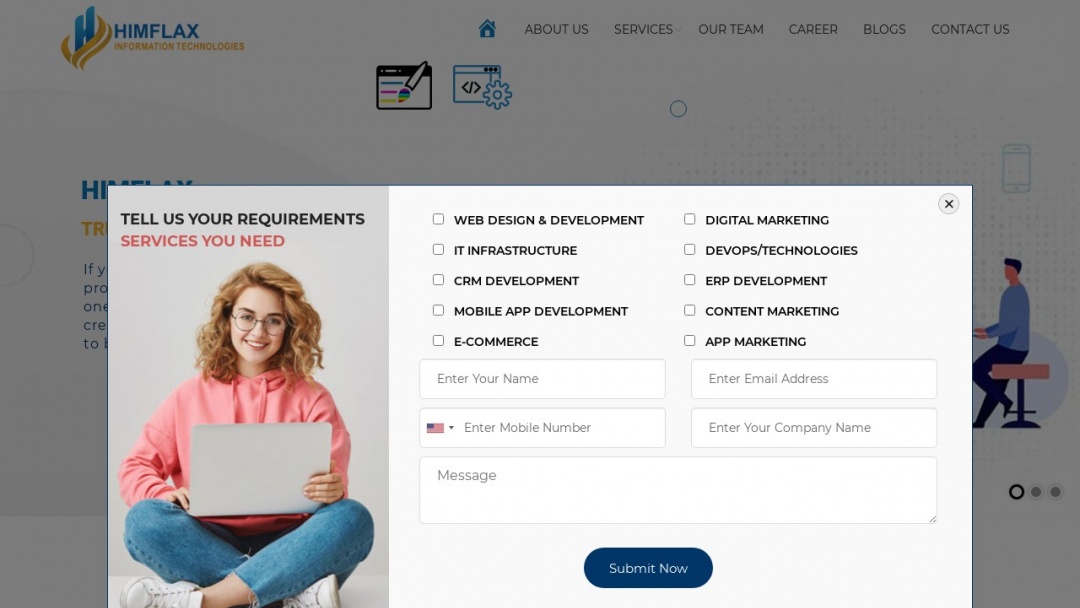Screen dimensions: 1080x608
Task: Check the DIGITAL MARKETING checkbox
Action: 689,219
